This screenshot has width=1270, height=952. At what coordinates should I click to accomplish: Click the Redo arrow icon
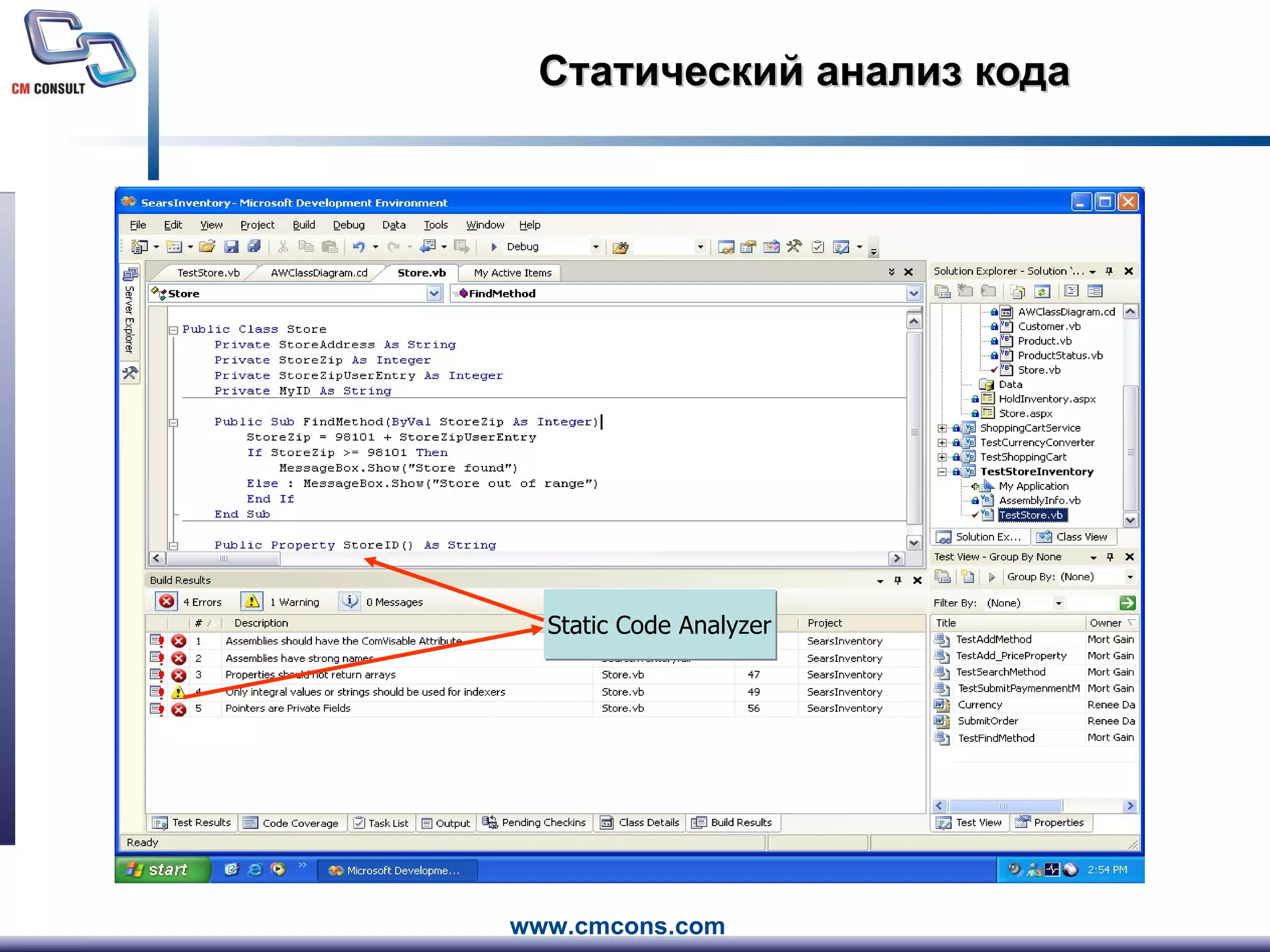point(393,247)
